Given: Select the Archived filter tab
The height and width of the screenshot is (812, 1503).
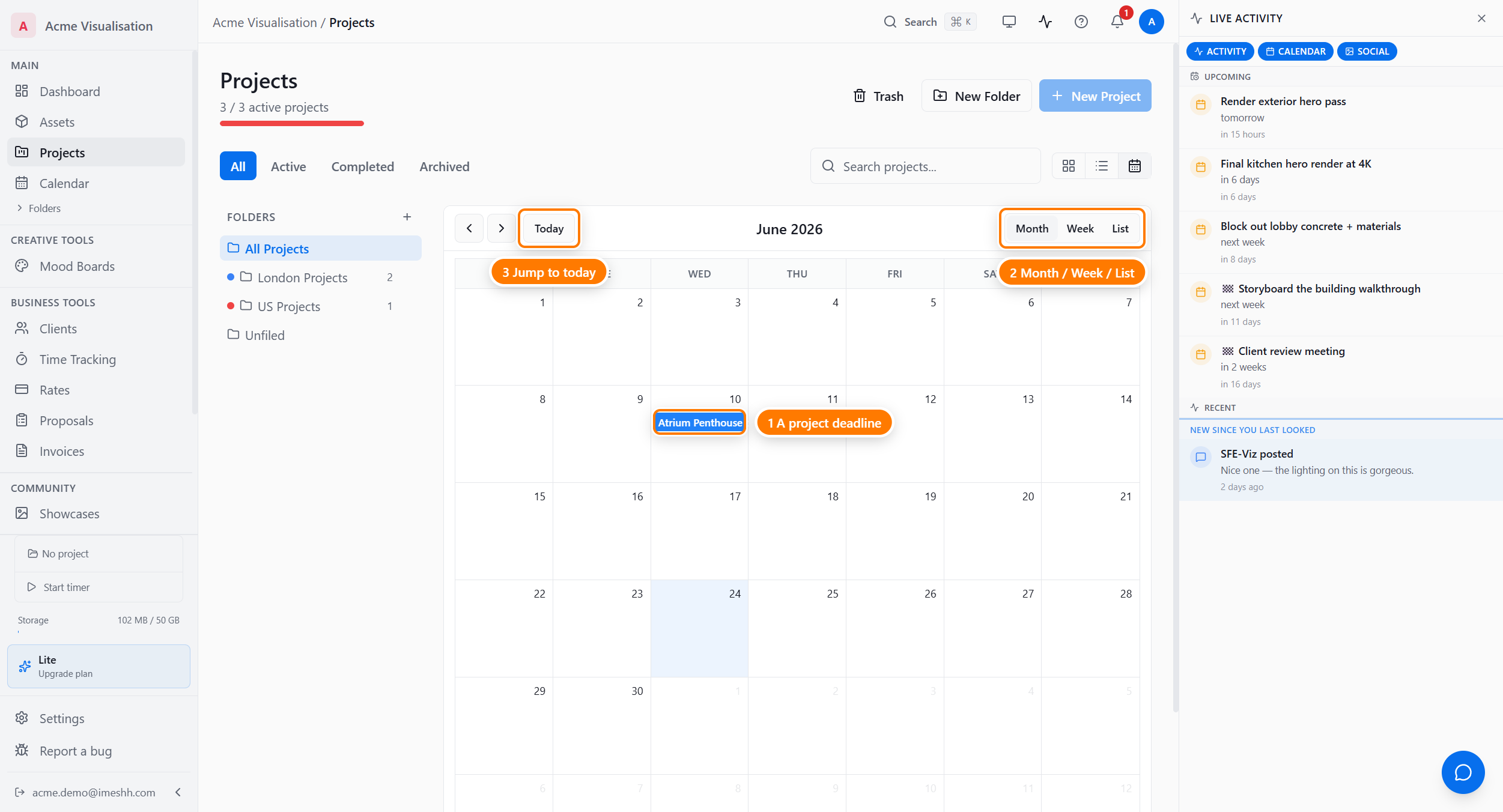Looking at the screenshot, I should click(x=445, y=166).
